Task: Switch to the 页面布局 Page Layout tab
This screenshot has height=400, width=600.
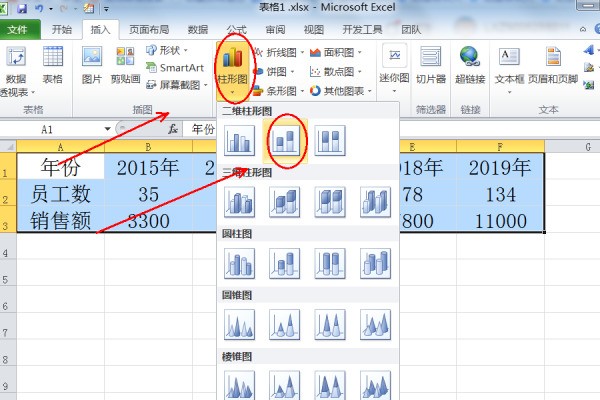Action: click(149, 29)
